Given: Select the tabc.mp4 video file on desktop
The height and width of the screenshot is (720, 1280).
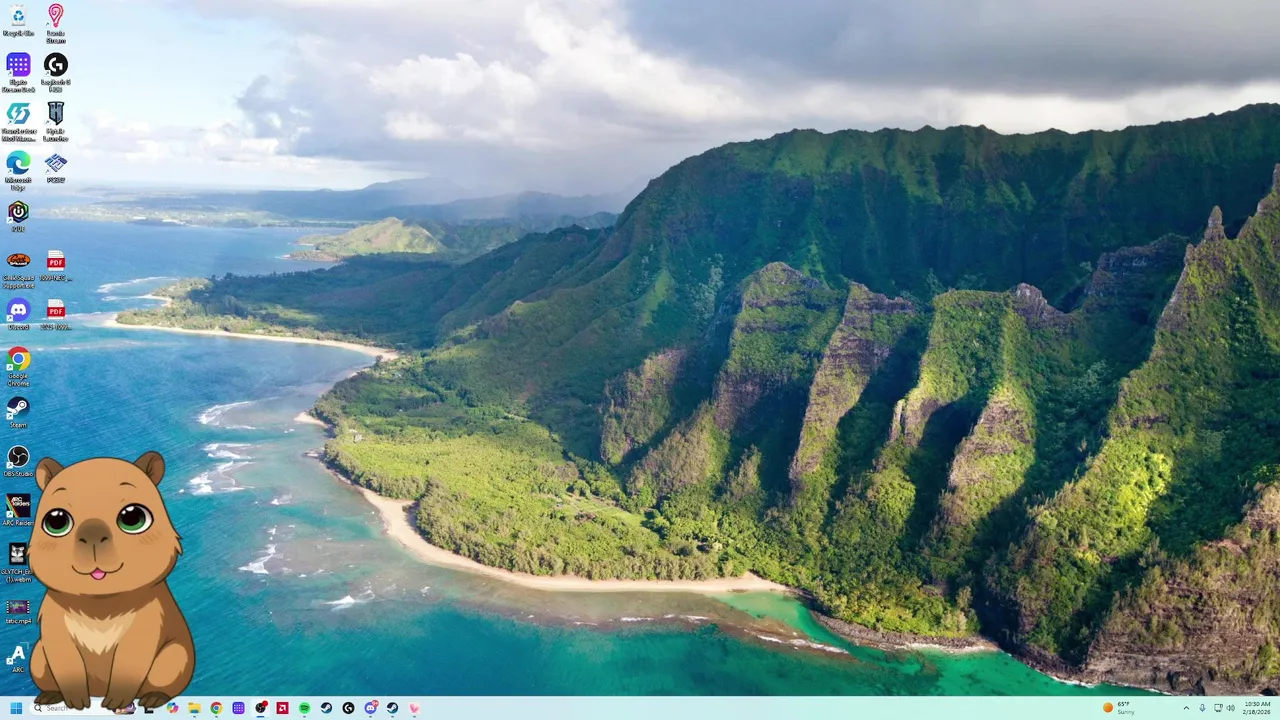Looking at the screenshot, I should (x=18, y=611).
